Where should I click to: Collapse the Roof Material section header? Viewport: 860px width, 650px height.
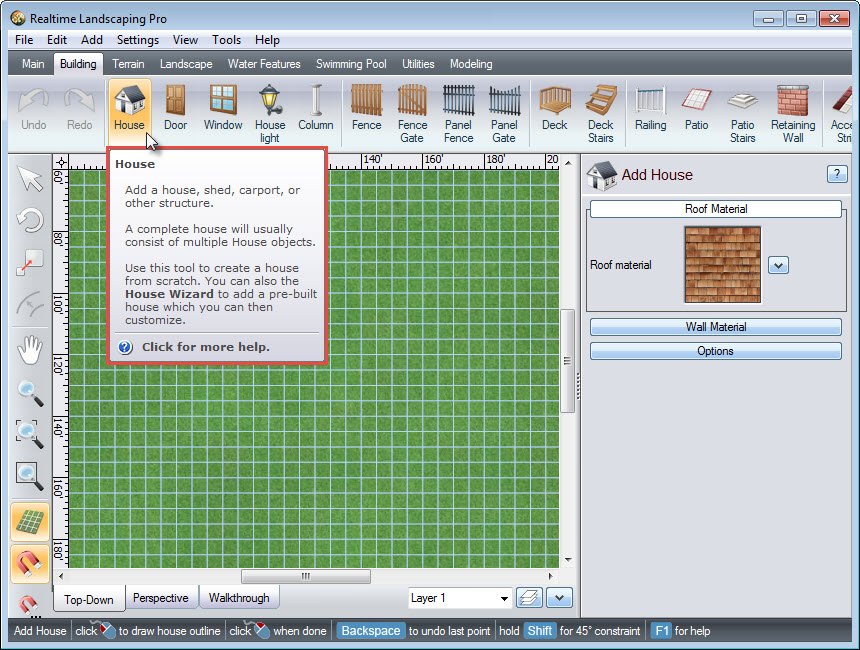pyautogui.click(x=716, y=209)
